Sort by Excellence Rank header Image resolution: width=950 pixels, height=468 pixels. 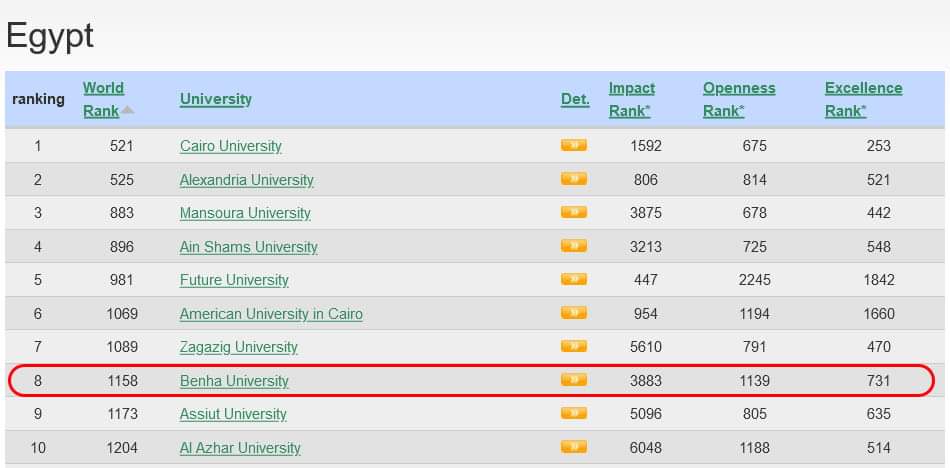pyautogui.click(x=862, y=99)
